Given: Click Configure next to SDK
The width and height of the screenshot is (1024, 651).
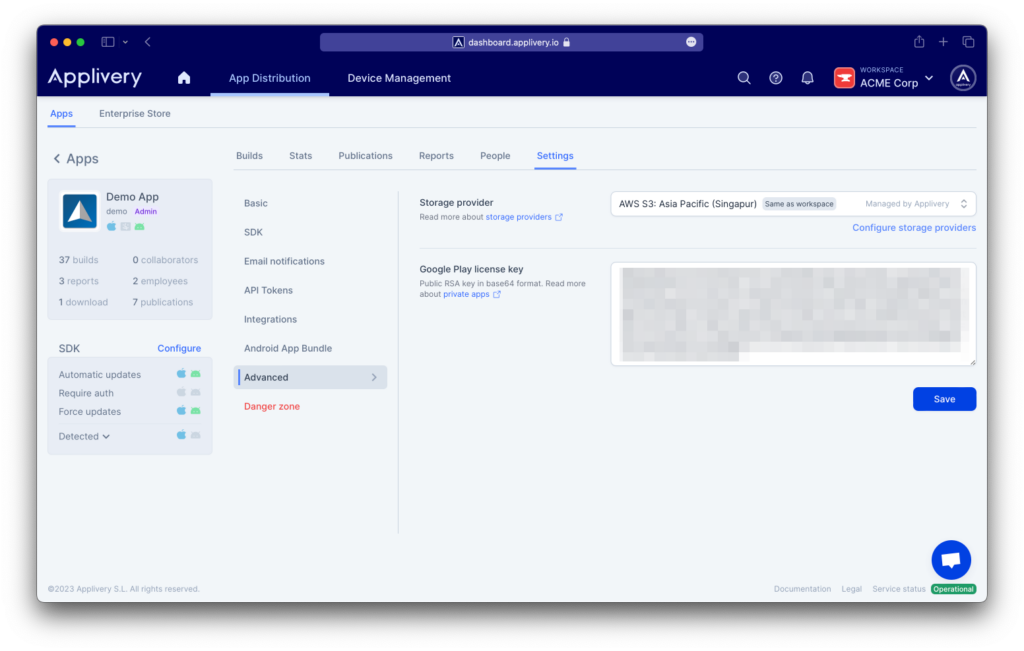Looking at the screenshot, I should 179,349.
